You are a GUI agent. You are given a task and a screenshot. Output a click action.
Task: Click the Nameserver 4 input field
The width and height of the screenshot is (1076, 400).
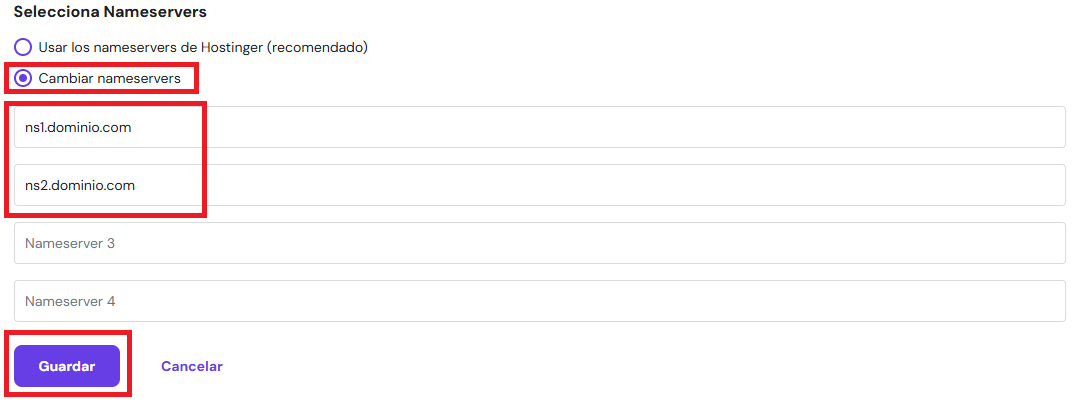point(540,301)
